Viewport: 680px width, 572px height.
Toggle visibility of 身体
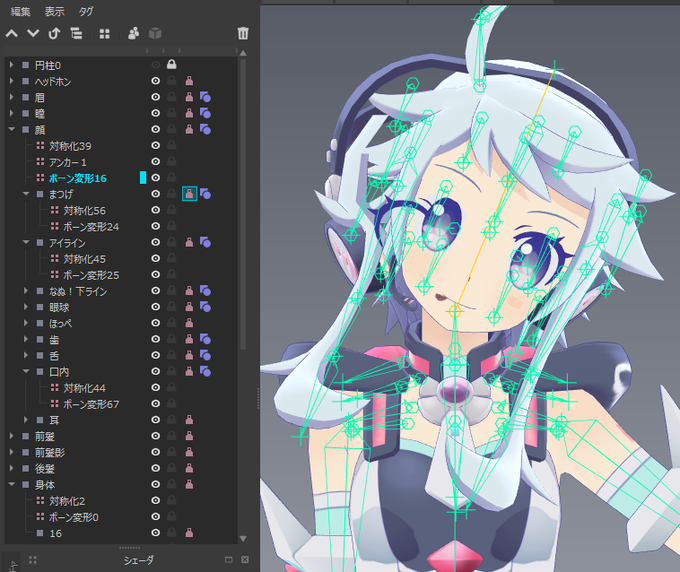click(155, 484)
